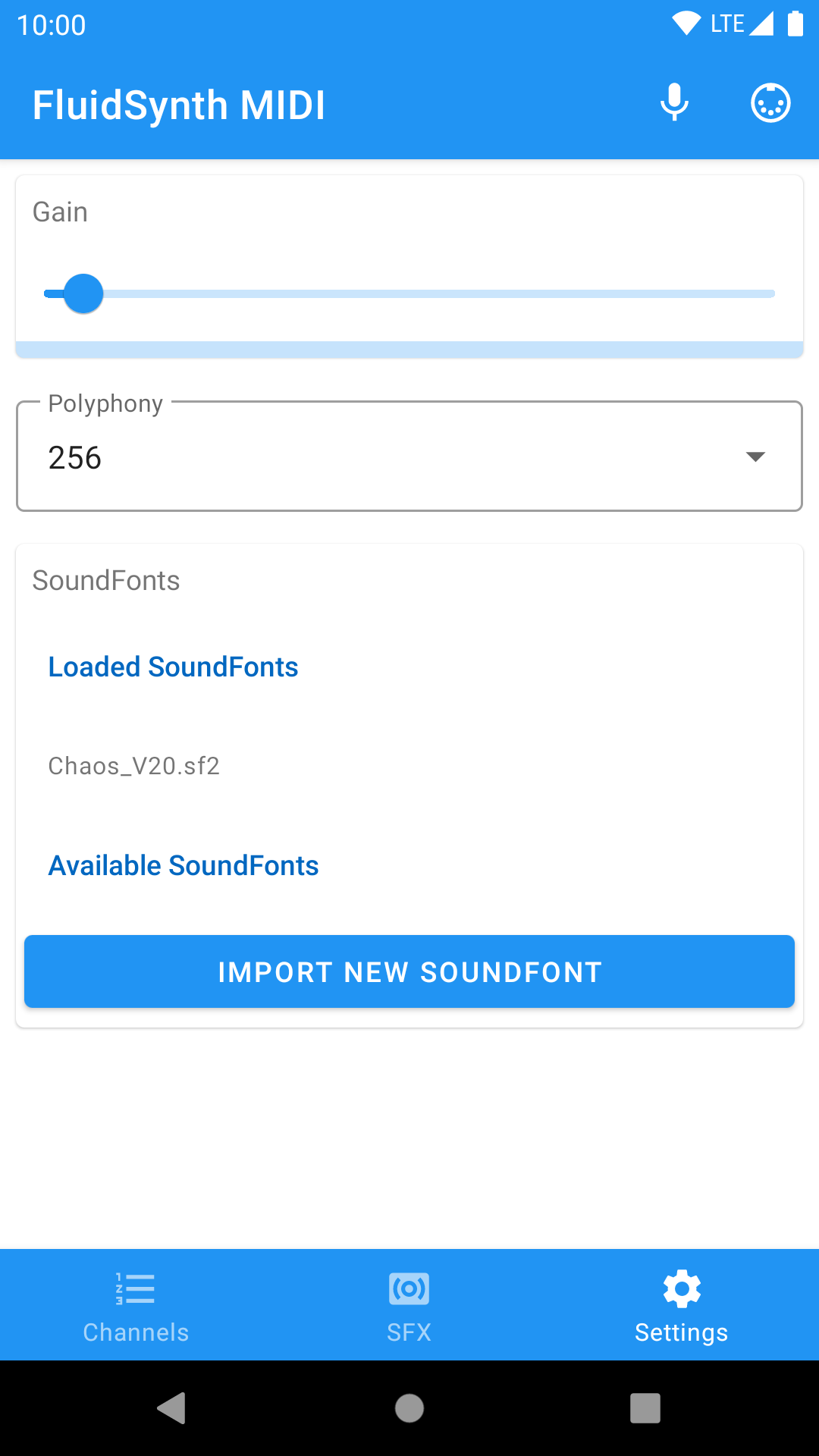Click the Gain slider thumb

83,293
